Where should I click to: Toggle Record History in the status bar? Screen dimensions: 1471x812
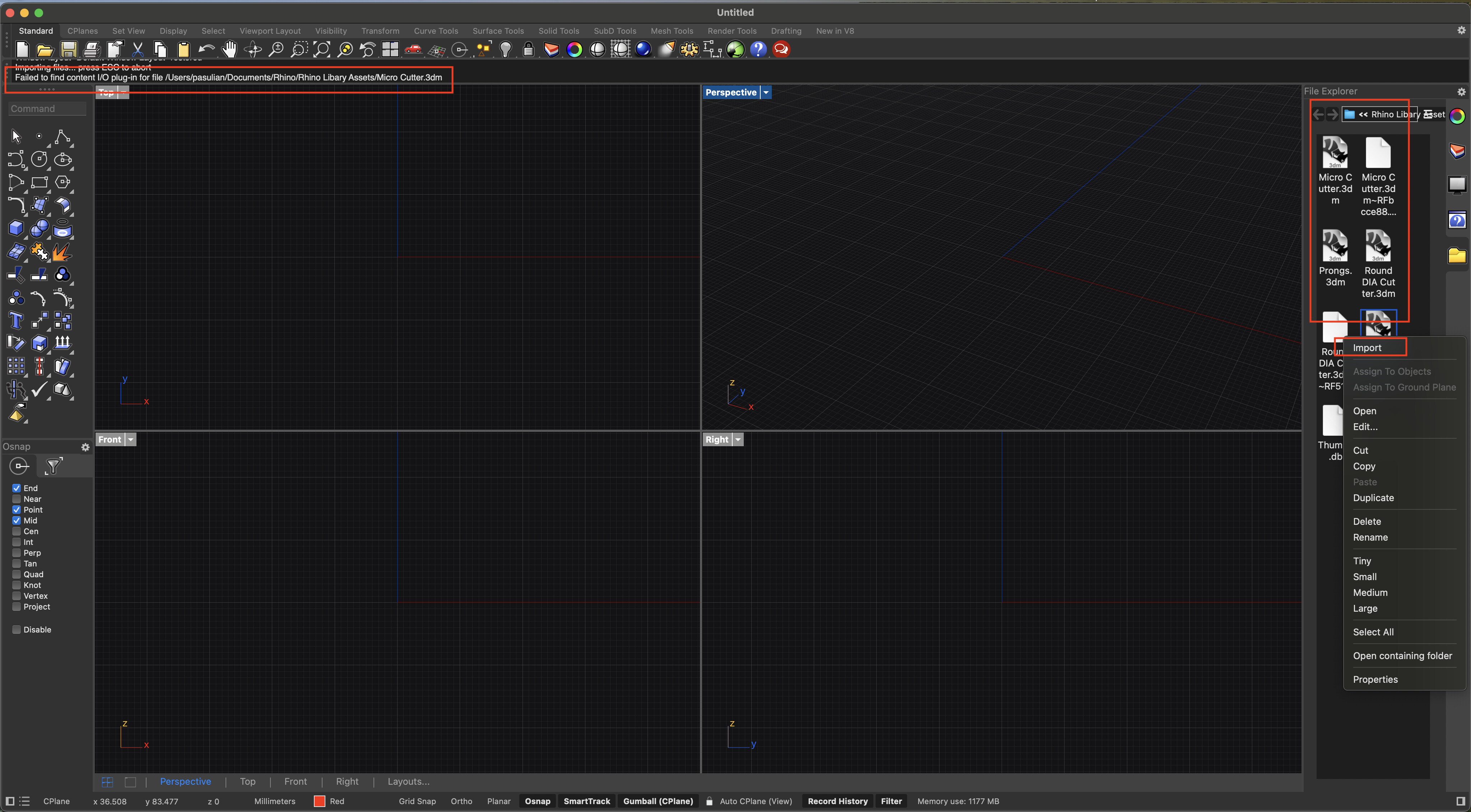pos(838,801)
